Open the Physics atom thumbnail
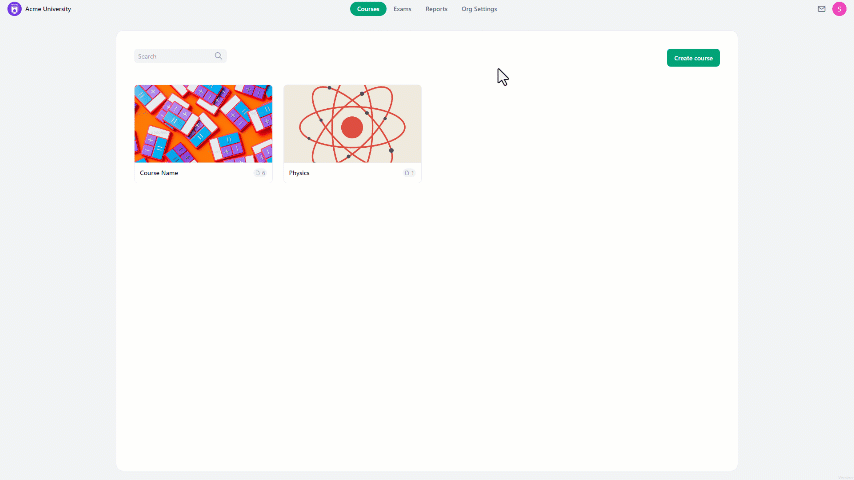 [352, 124]
